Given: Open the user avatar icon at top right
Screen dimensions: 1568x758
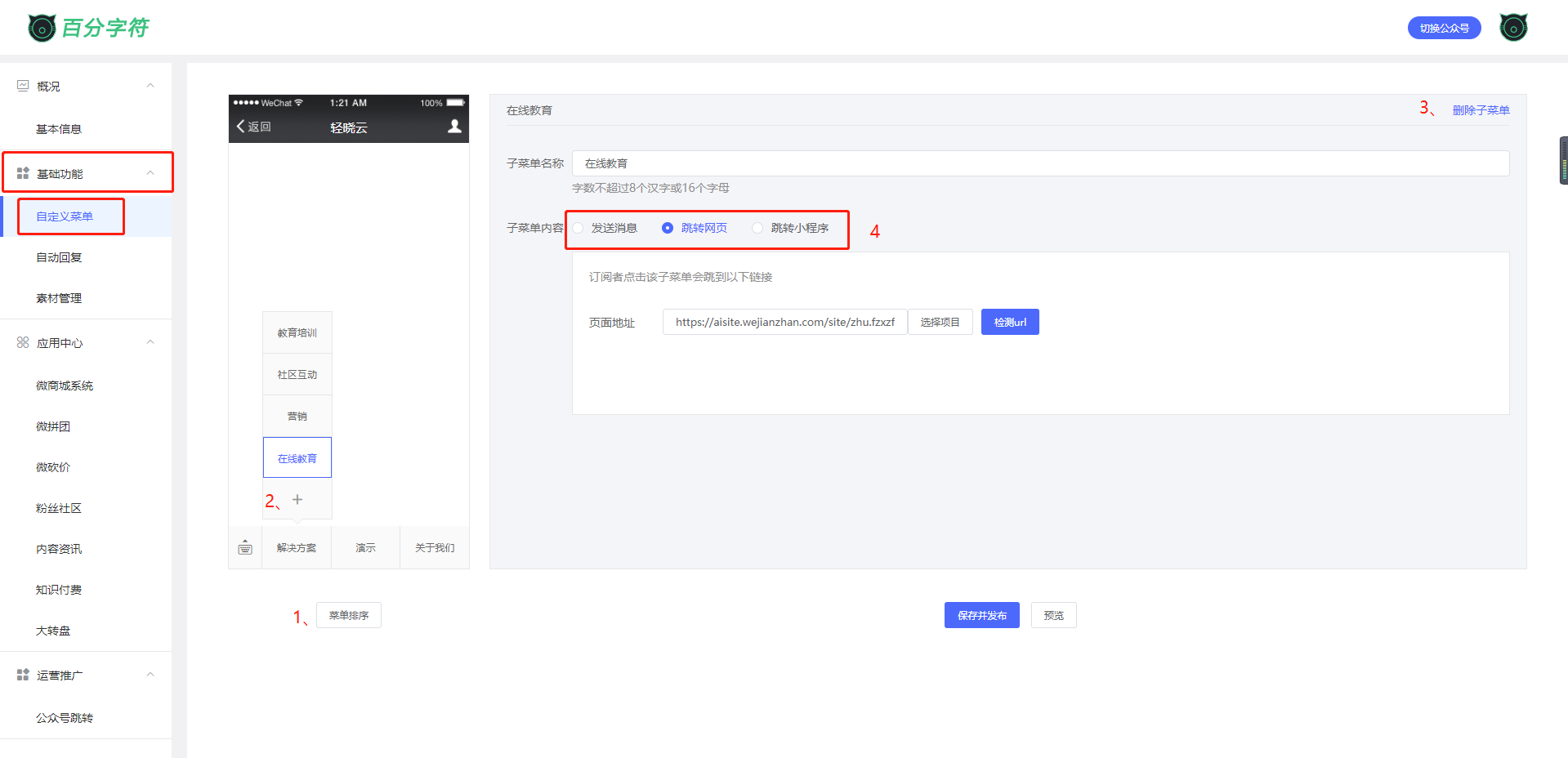Looking at the screenshot, I should (x=1513, y=28).
